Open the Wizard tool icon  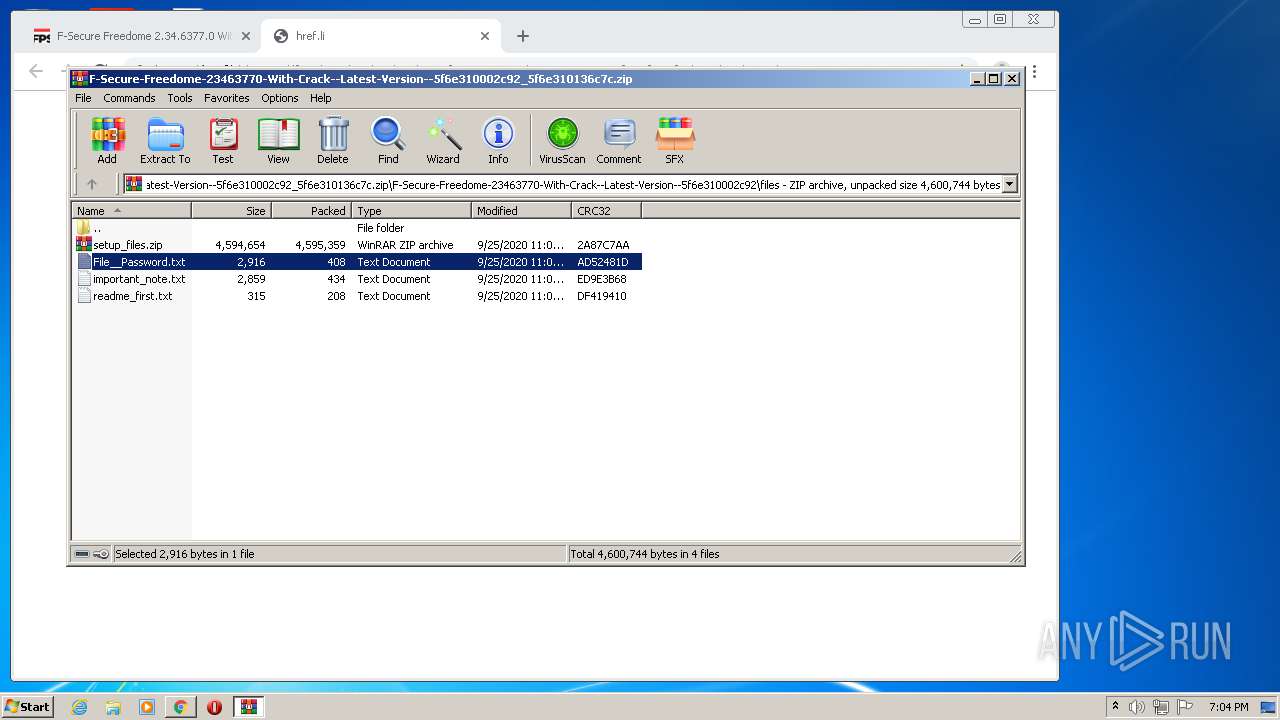tap(443, 141)
